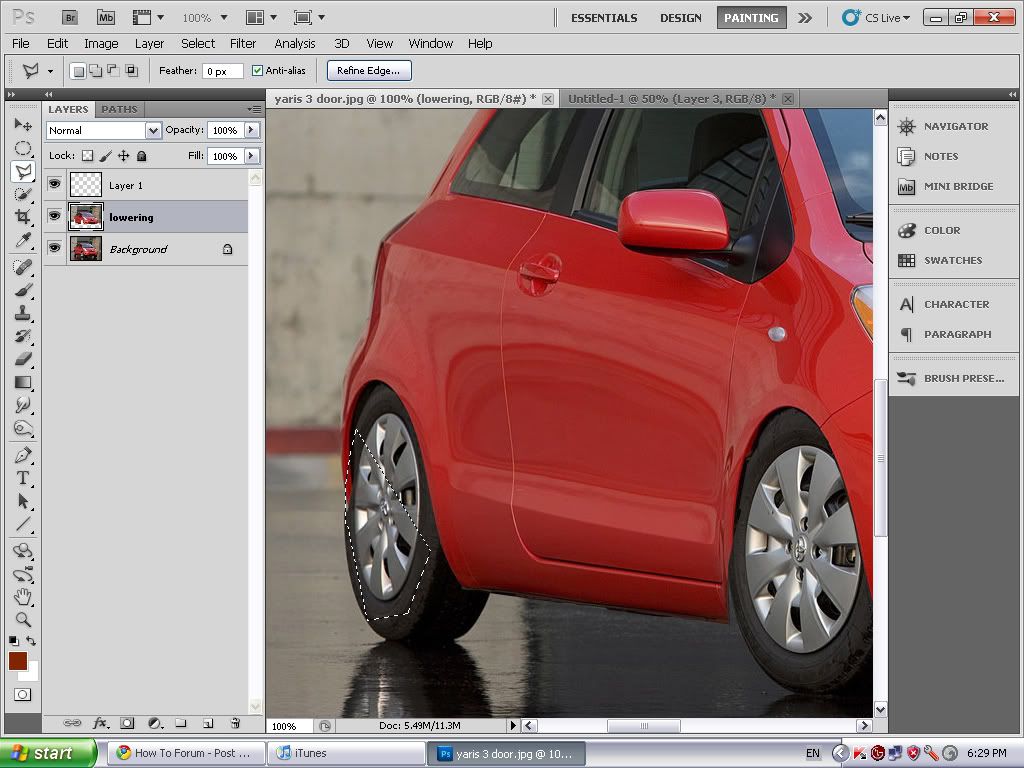Click the Refine Edge button

(x=369, y=70)
